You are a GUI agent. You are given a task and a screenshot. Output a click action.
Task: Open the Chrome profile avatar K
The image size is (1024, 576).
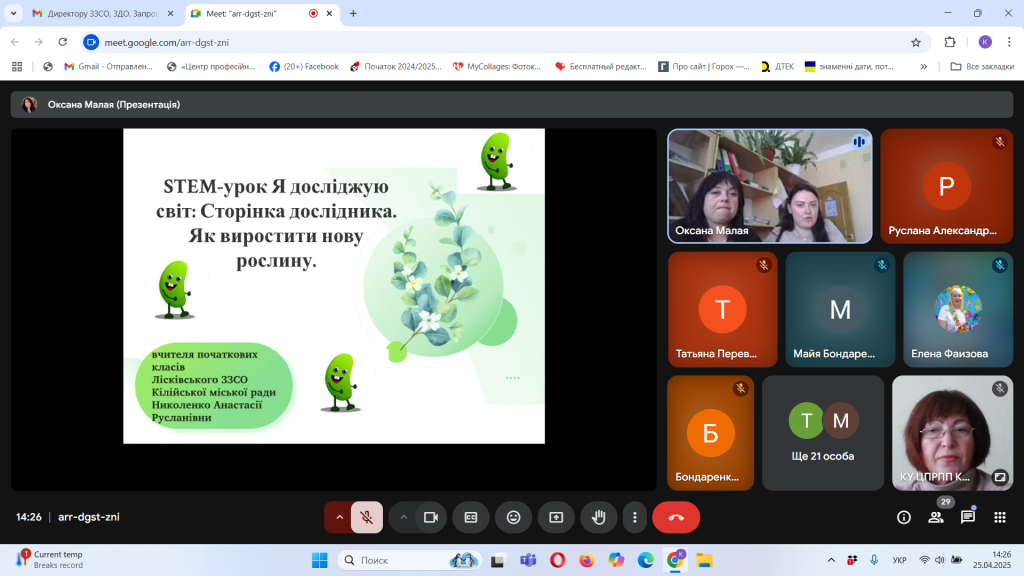point(985,42)
